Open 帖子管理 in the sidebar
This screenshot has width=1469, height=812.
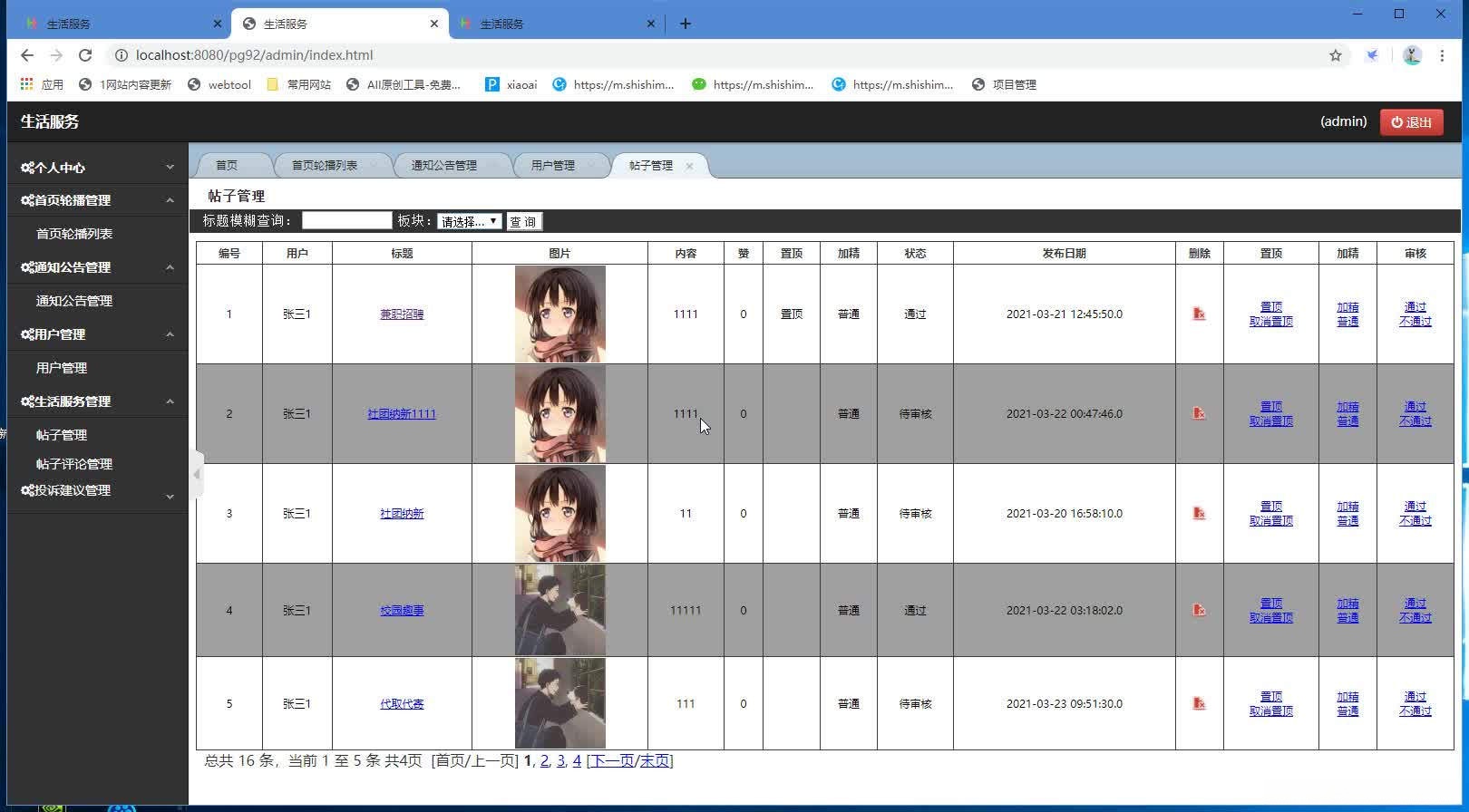(62, 435)
